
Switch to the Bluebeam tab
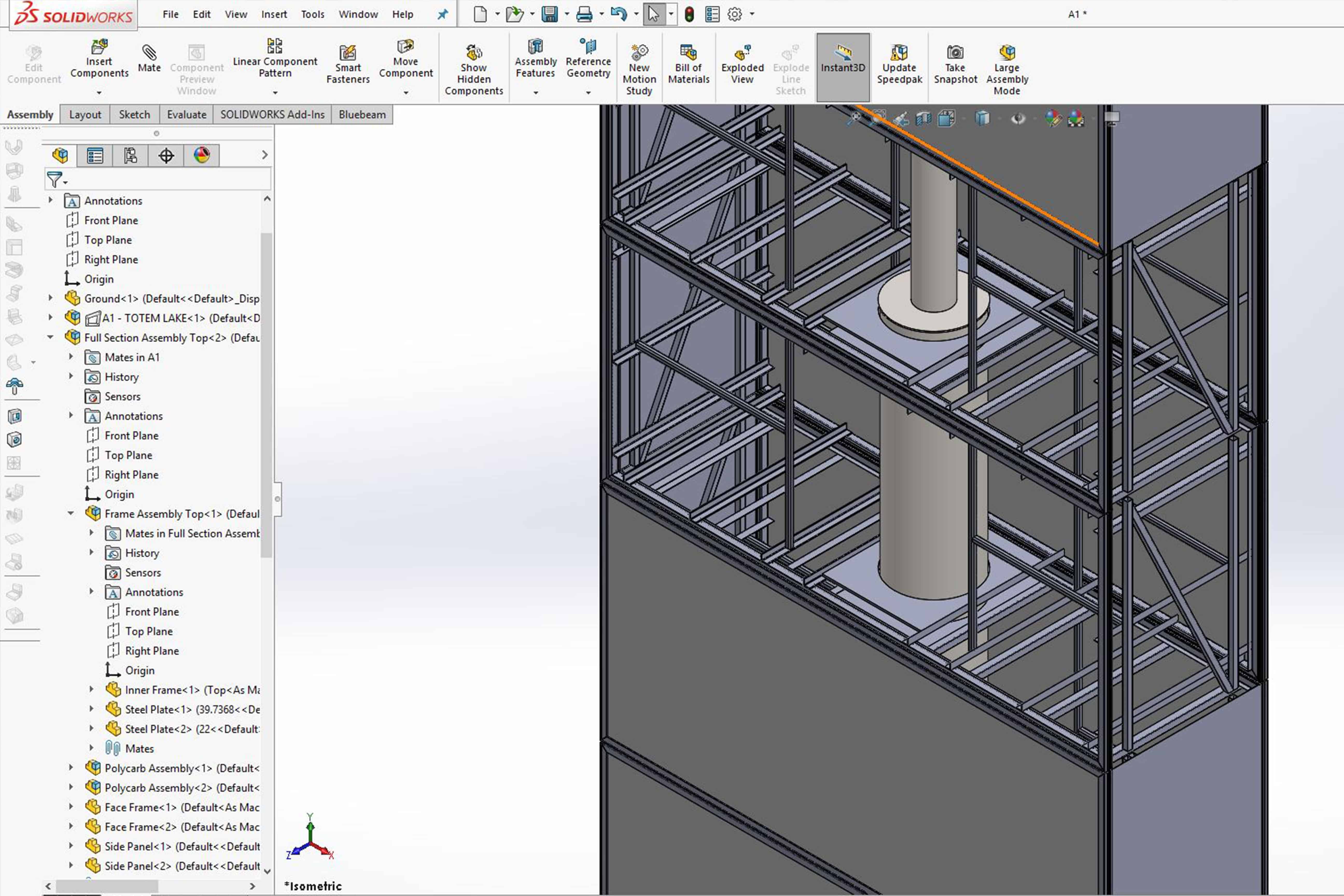point(362,114)
